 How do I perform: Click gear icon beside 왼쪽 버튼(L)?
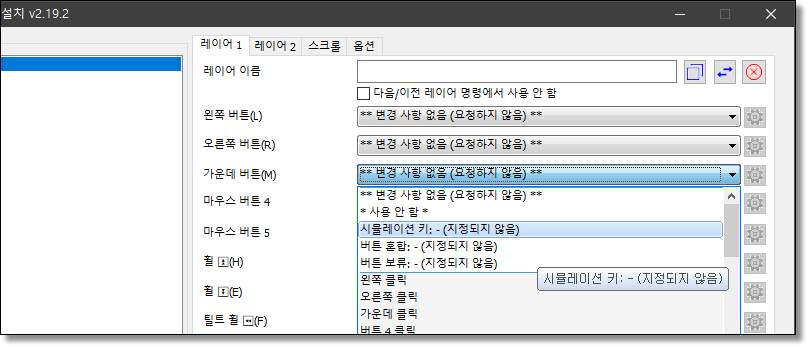pyautogui.click(x=755, y=117)
